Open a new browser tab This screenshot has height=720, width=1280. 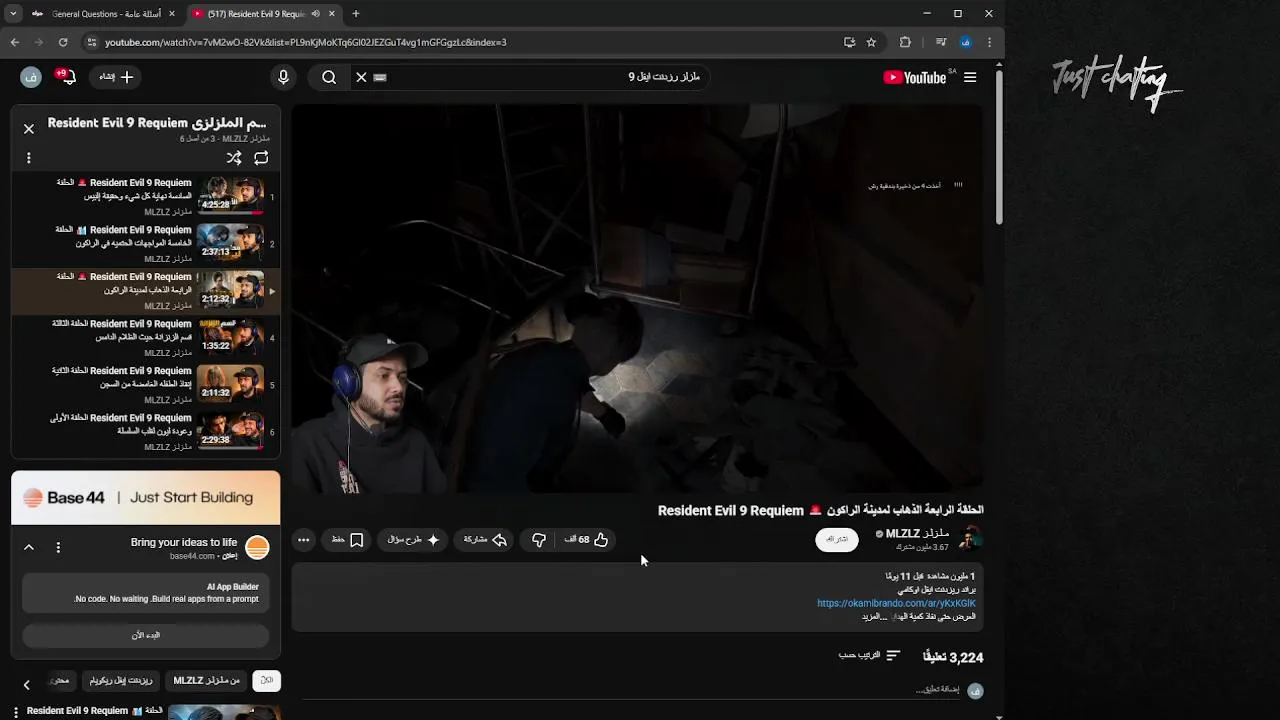point(355,14)
